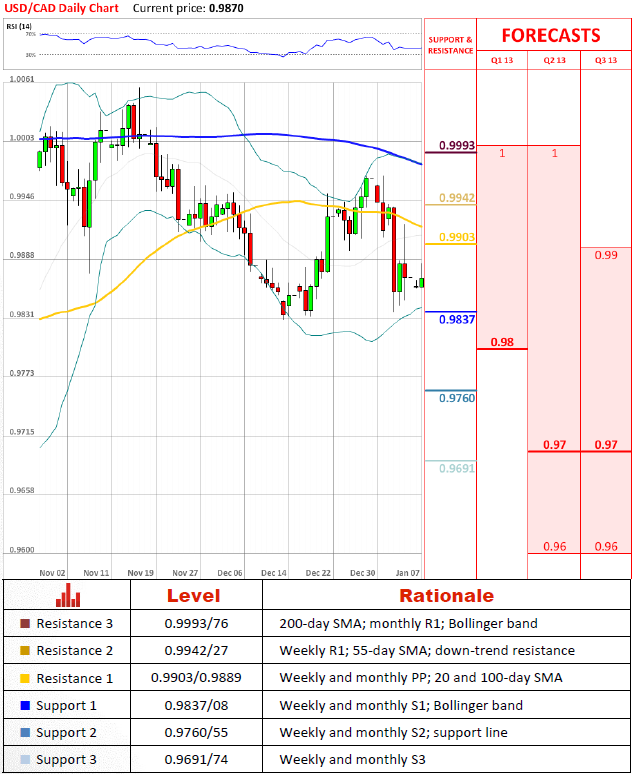The image size is (633, 774).
Task: Click the Weekly and monthly PP rationale
Action: [x=421, y=678]
